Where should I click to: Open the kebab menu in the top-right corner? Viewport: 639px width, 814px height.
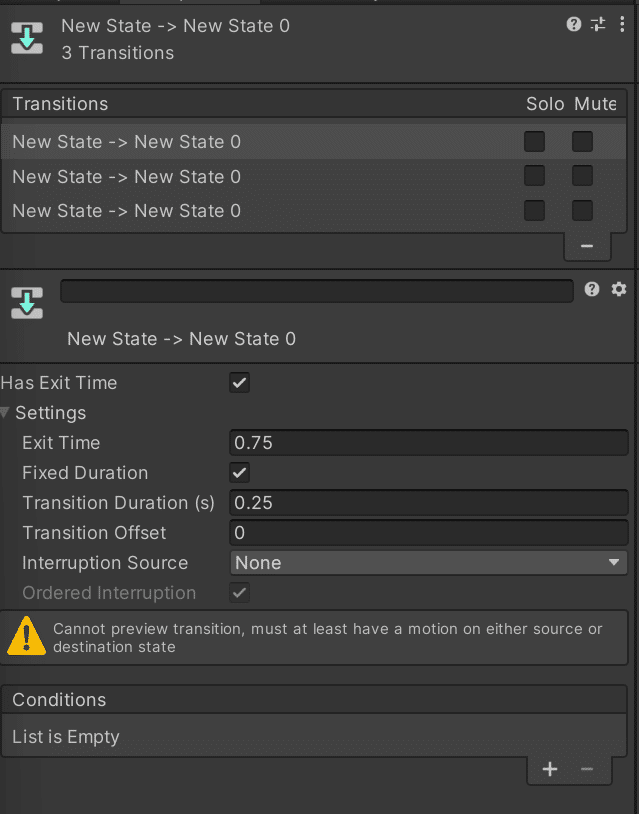(x=621, y=24)
